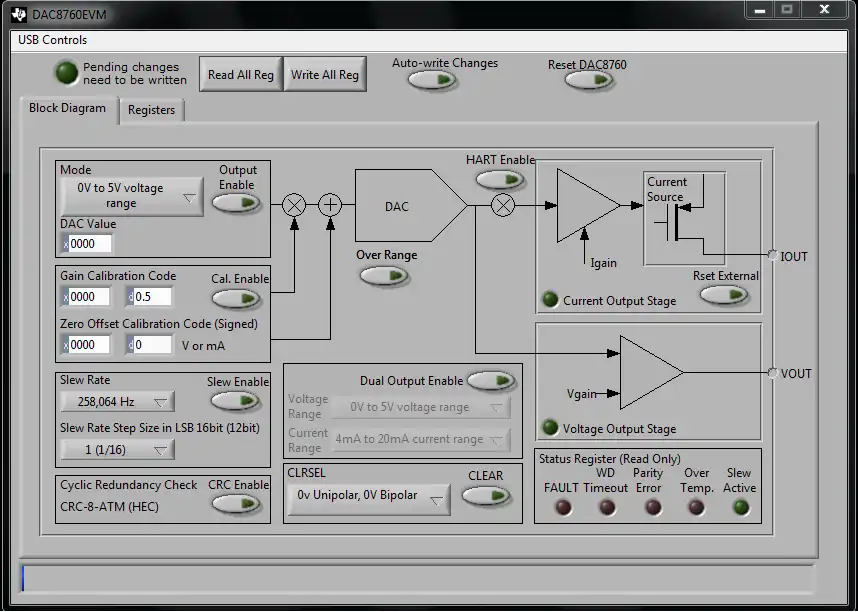Toggle the Reset DAC8760 switch
The width and height of the screenshot is (858, 612).
pos(589,80)
